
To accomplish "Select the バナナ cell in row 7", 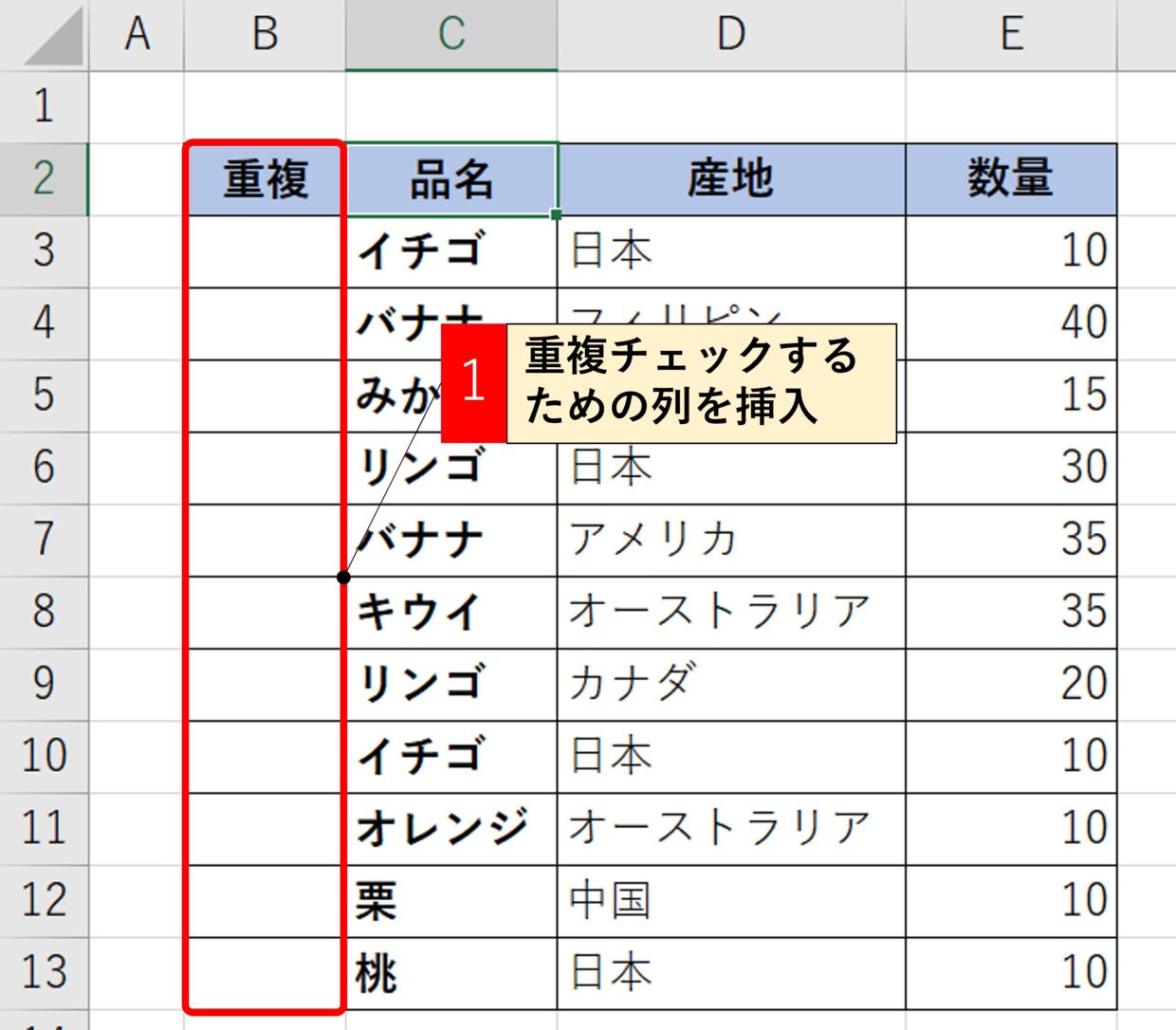I will 451,540.
